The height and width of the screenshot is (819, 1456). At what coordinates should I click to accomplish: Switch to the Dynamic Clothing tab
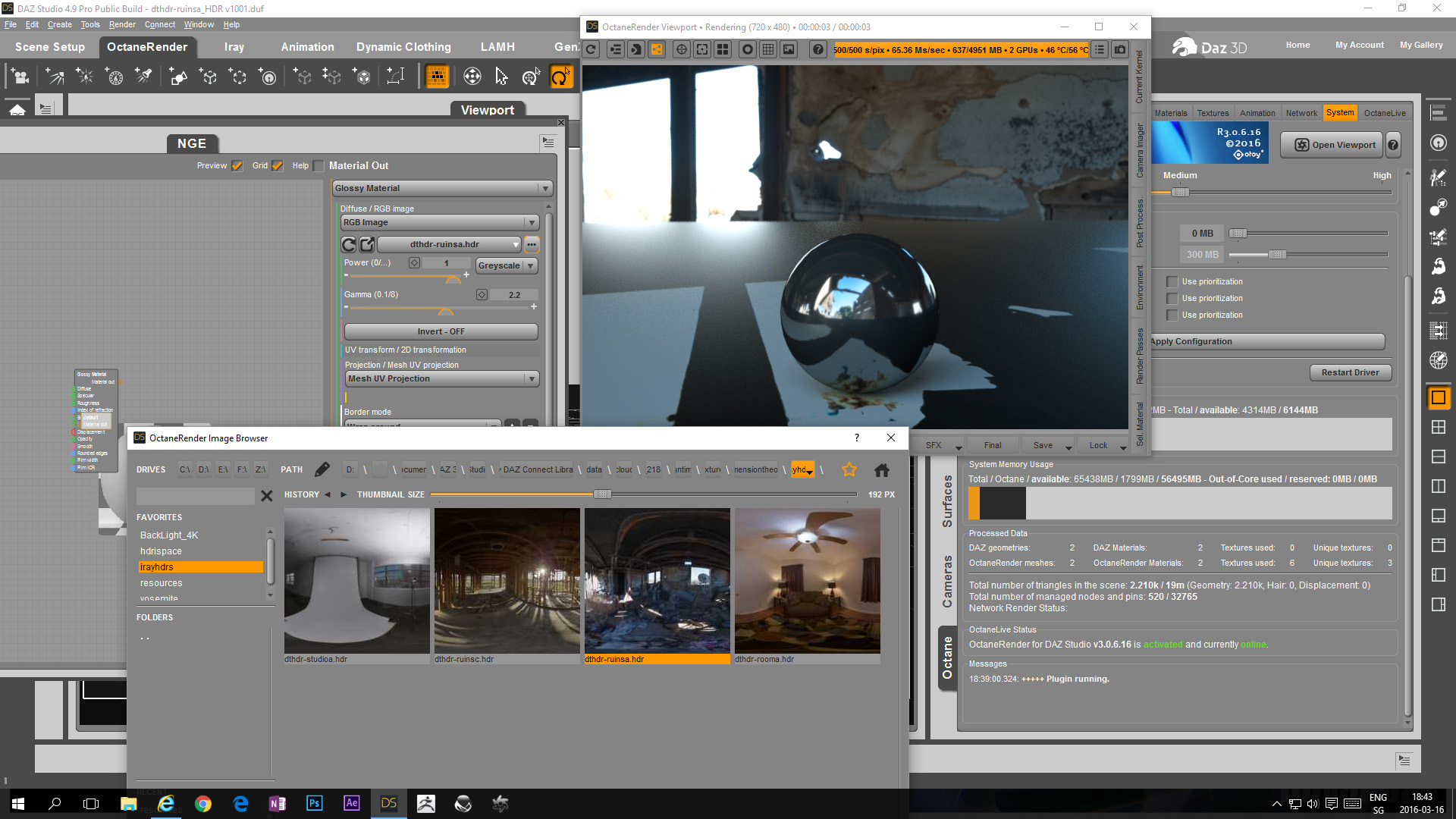coord(403,47)
